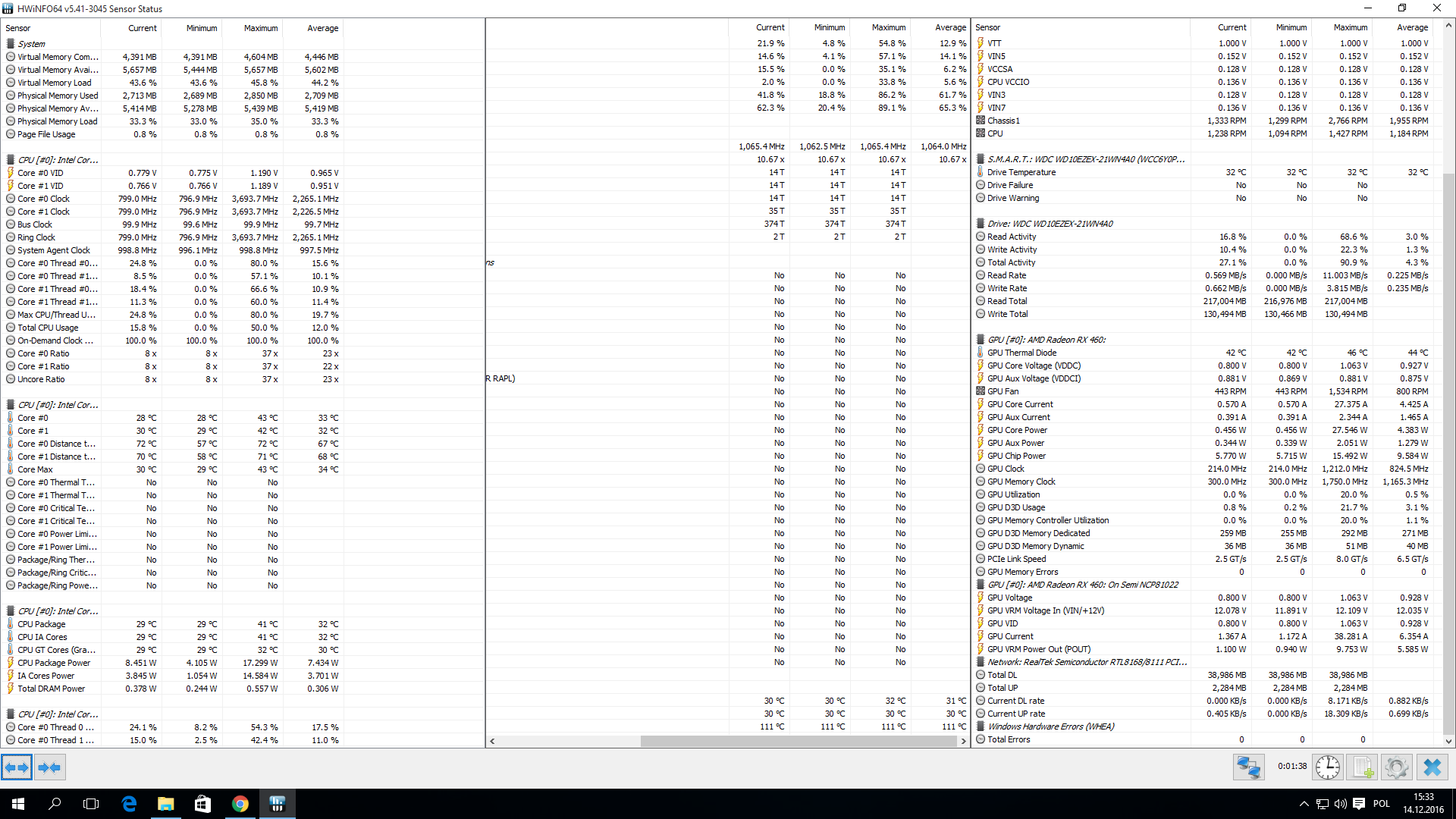Image resolution: width=1456 pixels, height=819 pixels.
Task: Open the network remote monitoring icon
Action: (1248, 767)
